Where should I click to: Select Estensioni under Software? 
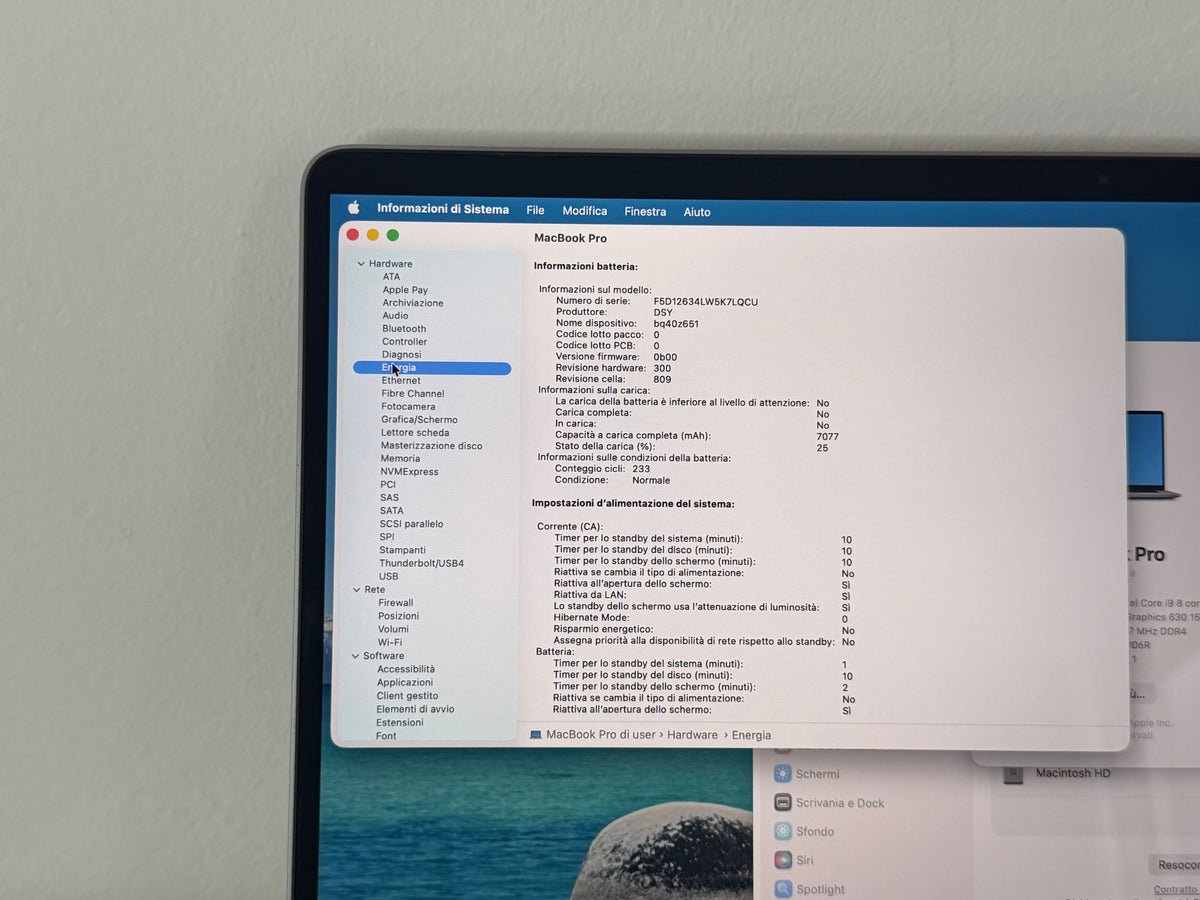click(400, 723)
